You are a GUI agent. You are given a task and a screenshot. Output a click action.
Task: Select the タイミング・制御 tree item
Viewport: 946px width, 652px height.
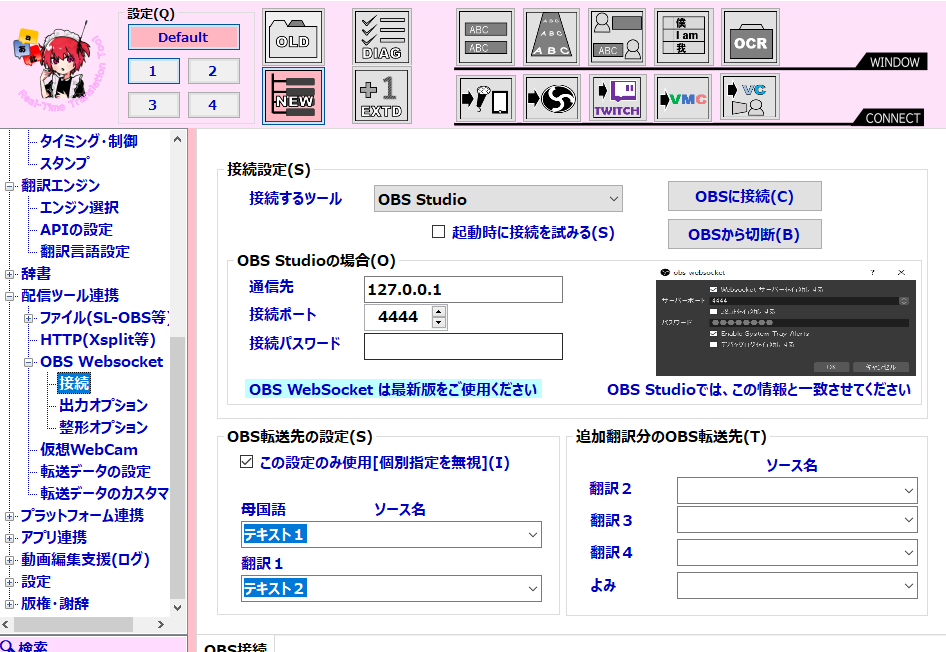click(88, 141)
